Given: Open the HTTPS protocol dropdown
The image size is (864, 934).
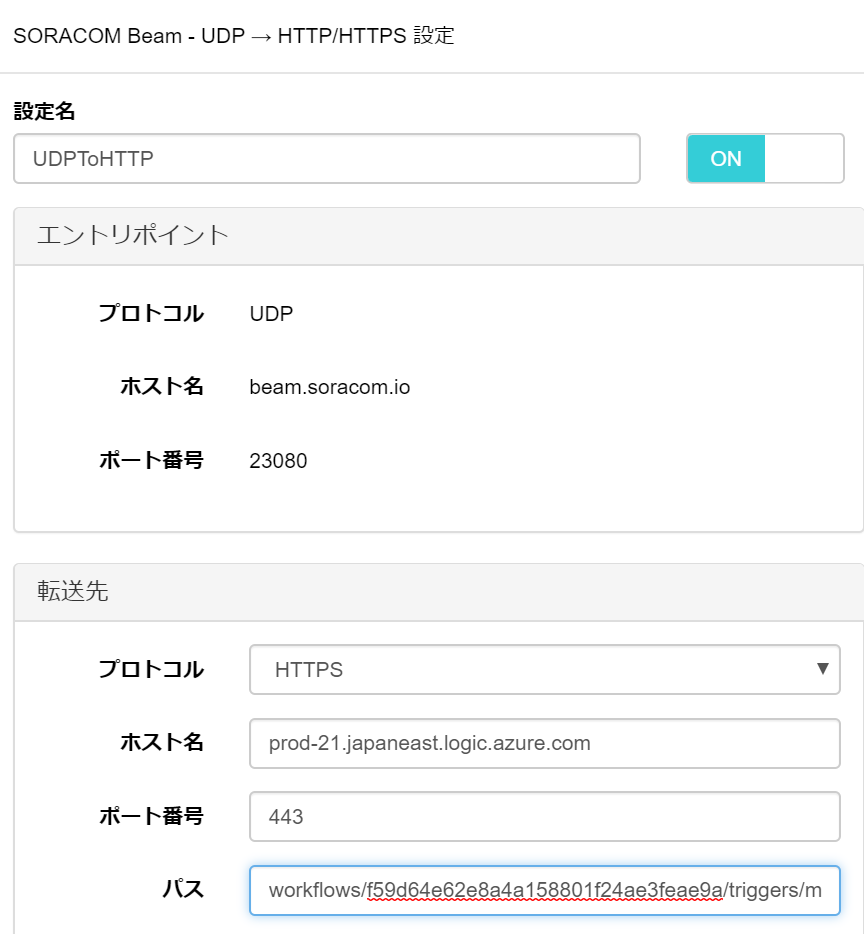Looking at the screenshot, I should point(544,670).
